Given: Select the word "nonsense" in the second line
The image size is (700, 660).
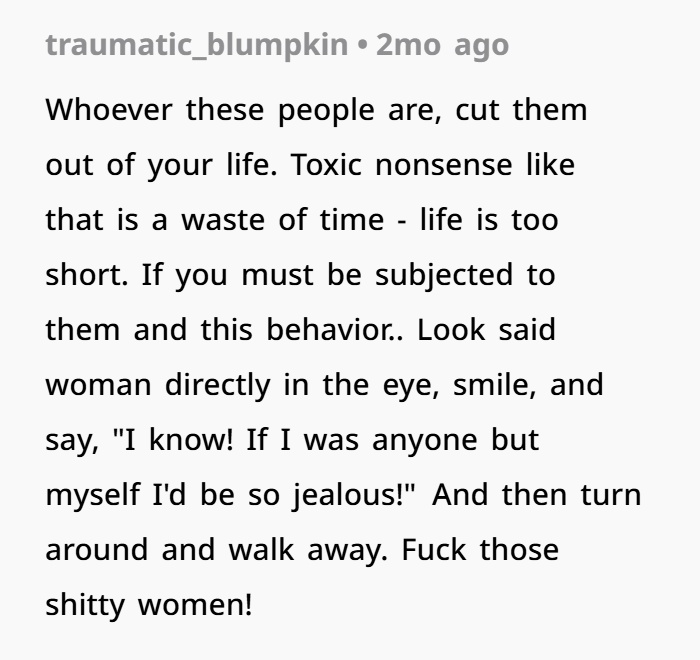Looking at the screenshot, I should [444, 165].
